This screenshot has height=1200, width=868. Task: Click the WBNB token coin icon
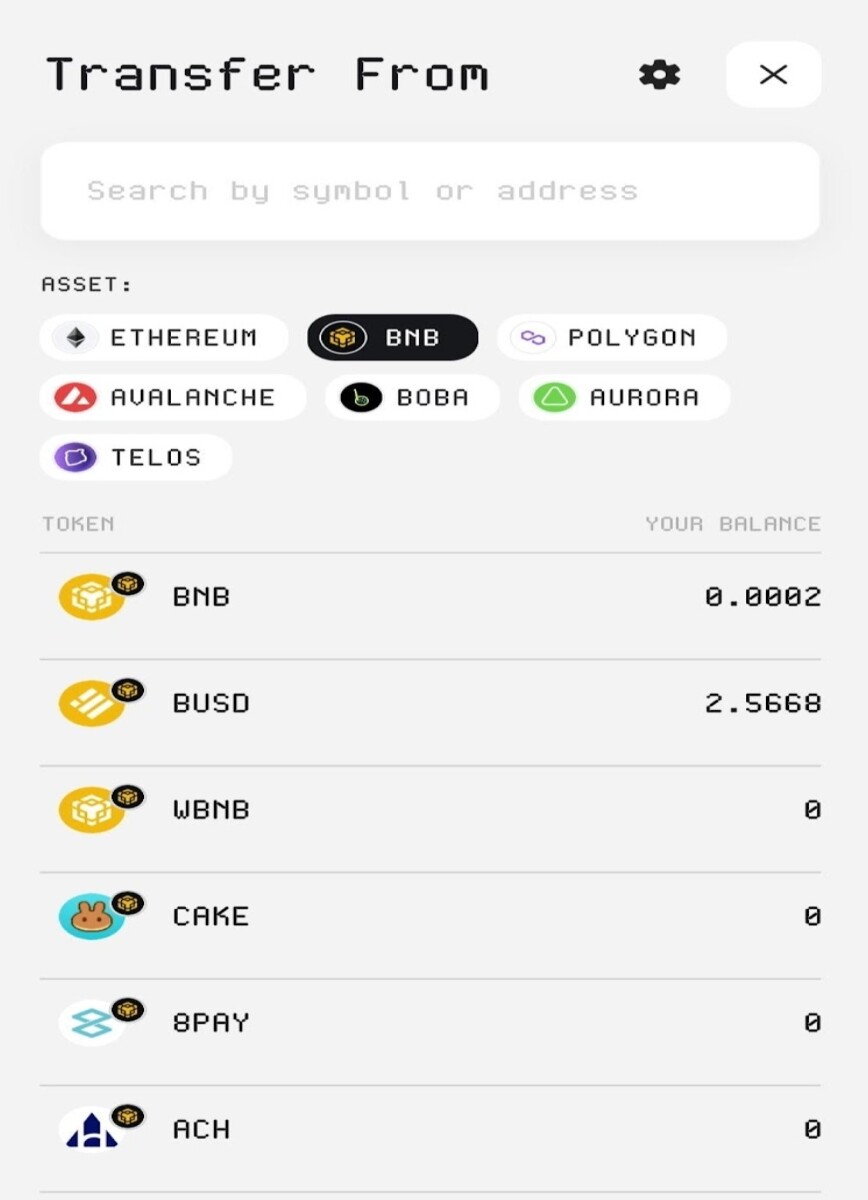[92, 809]
